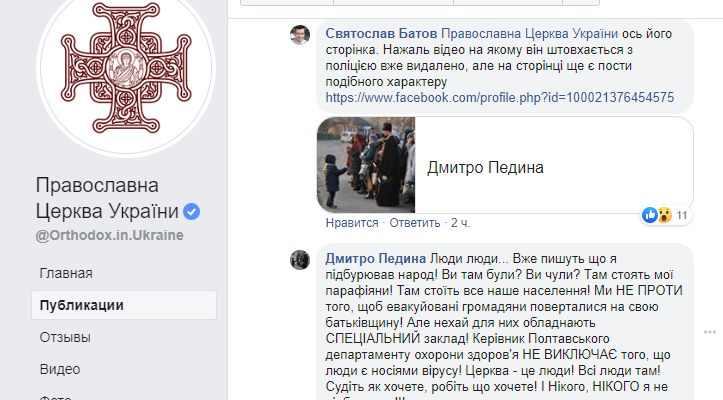The width and height of the screenshot is (723, 400).
Task: Open Святослав Батов's avatar picture
Action: pos(300,35)
